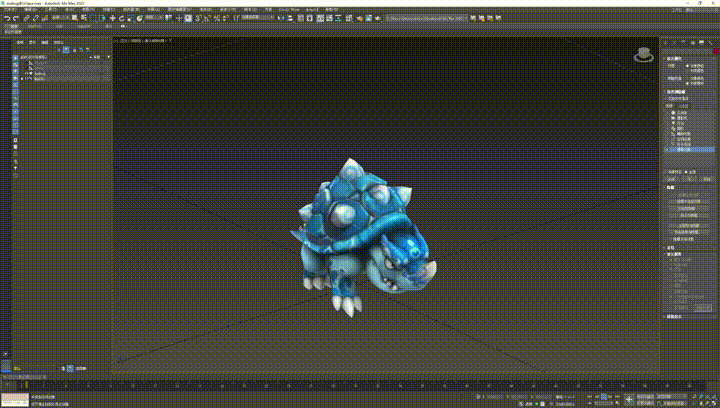Image resolution: width=720 pixels, height=408 pixels.
Task: Open the scene explorer Display menu
Action: coord(33,42)
